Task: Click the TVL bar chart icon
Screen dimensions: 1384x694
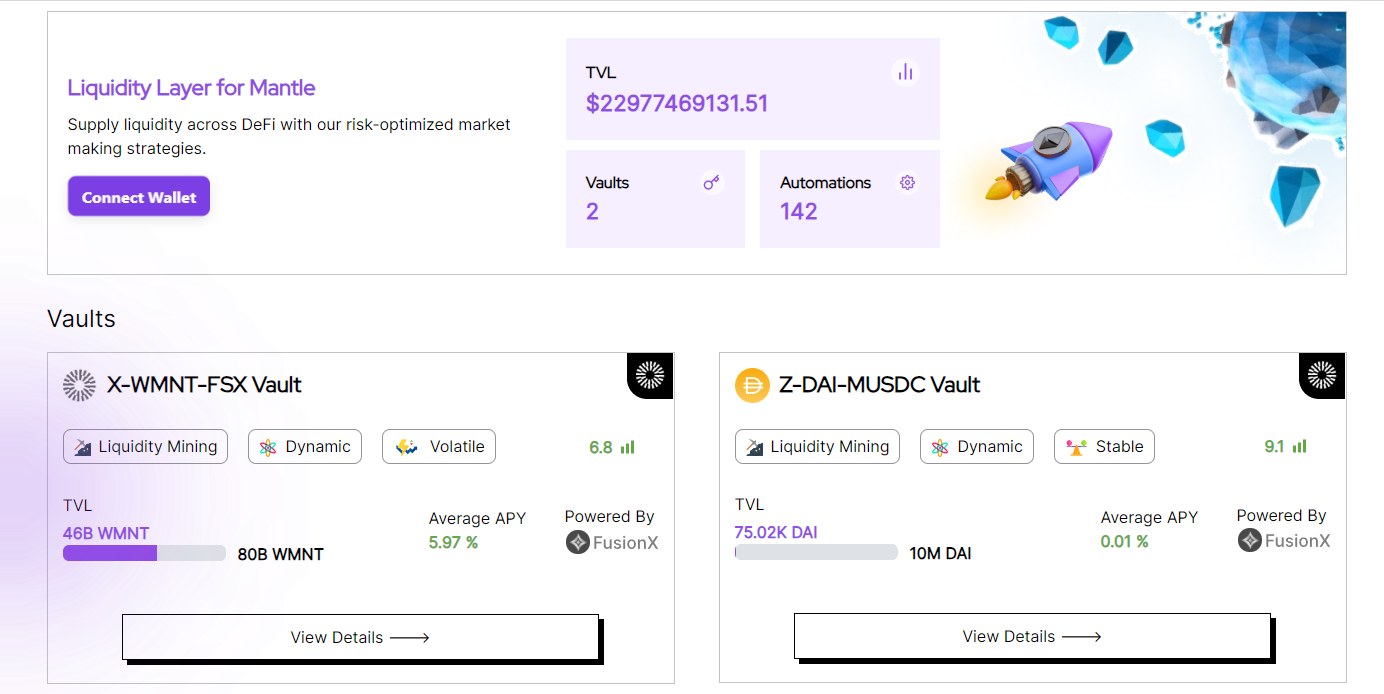Action: 905,72
